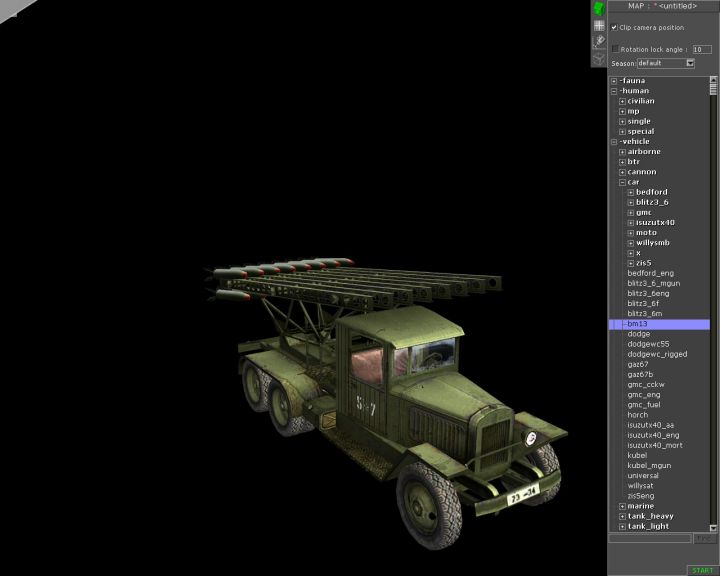This screenshot has width=720, height=576.
Task: Click the rotation lock angle value field
Action: (x=701, y=48)
